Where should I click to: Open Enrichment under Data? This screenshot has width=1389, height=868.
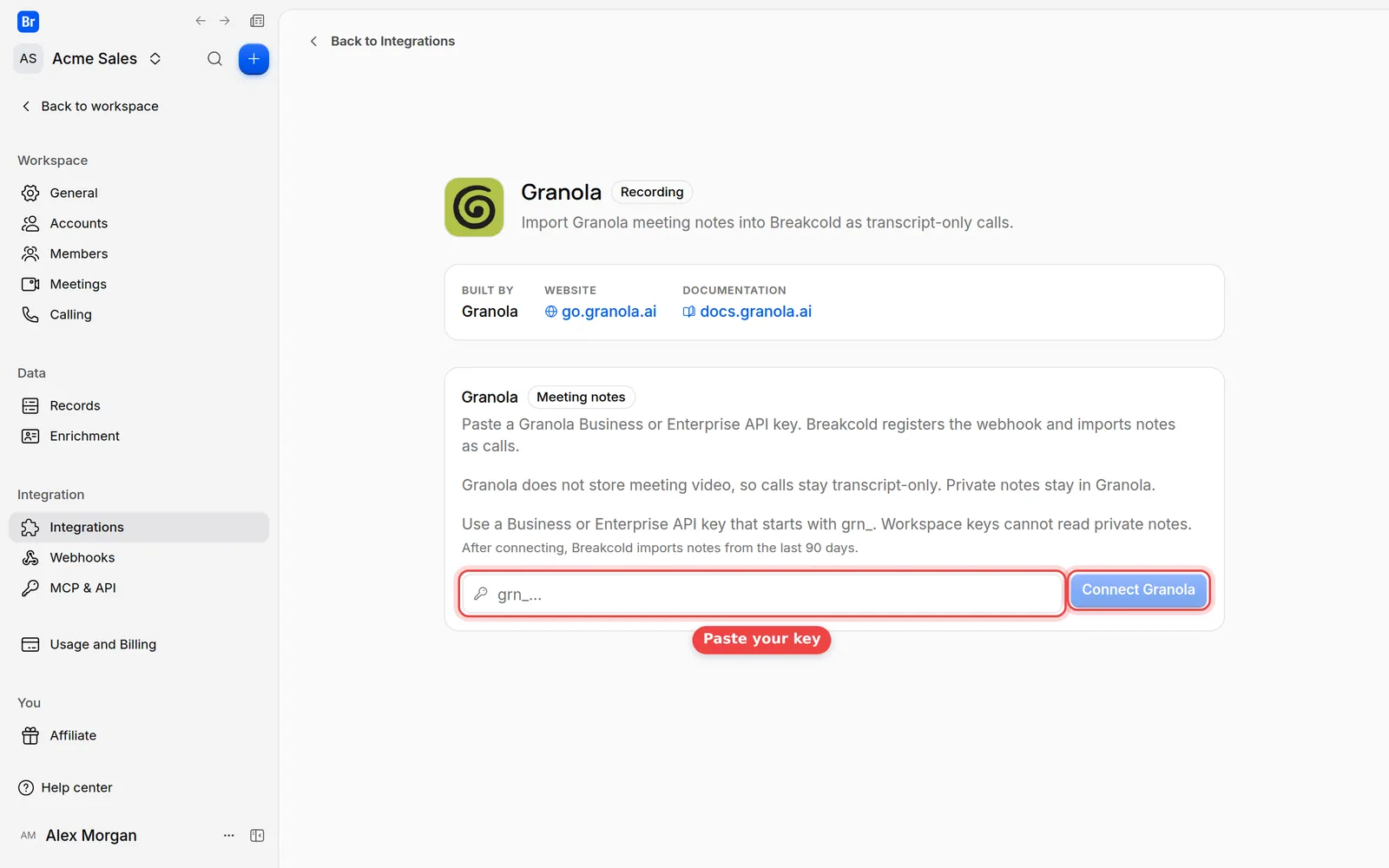tap(139, 436)
